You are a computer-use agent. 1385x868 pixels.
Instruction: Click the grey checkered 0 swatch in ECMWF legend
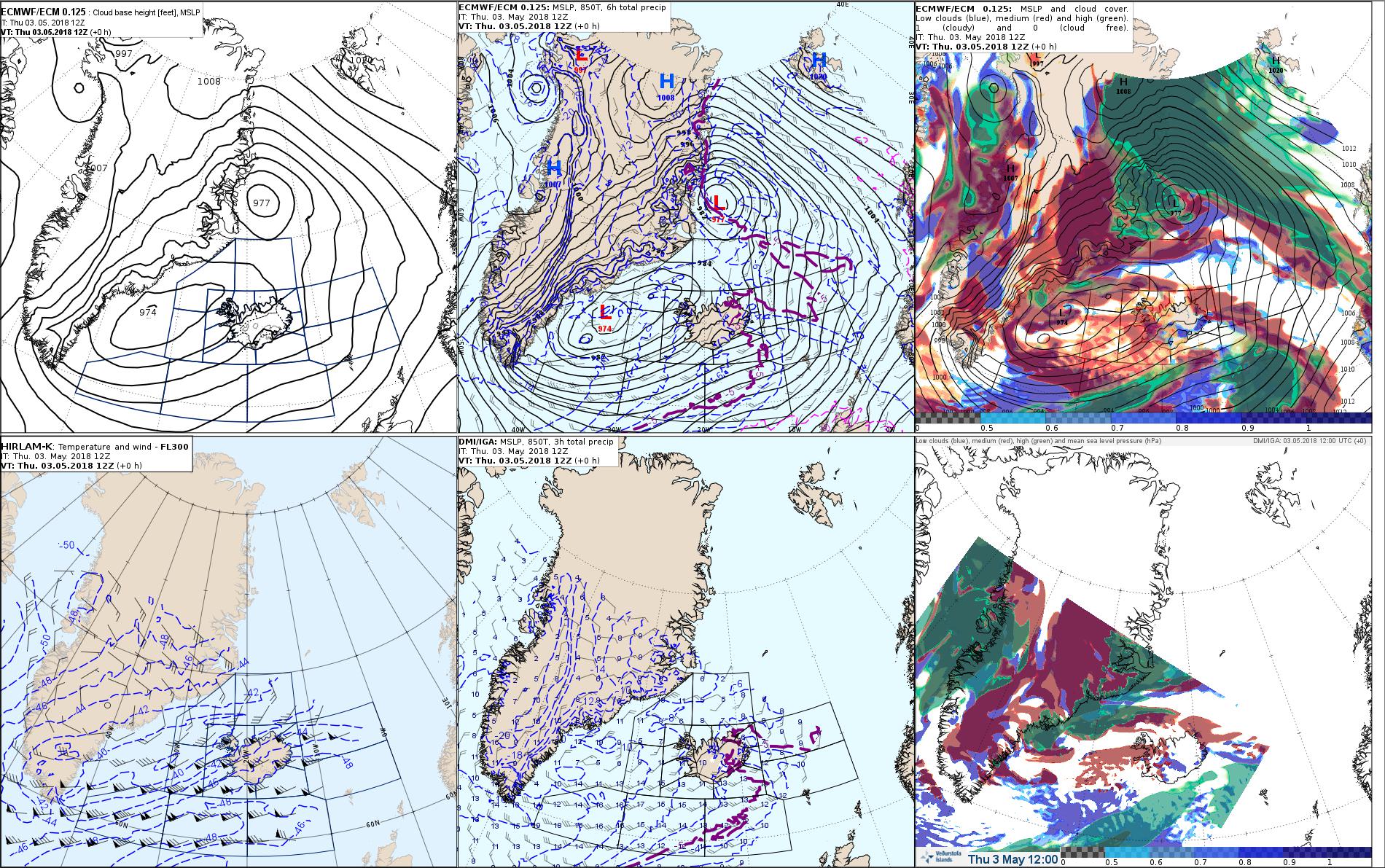coord(949,418)
